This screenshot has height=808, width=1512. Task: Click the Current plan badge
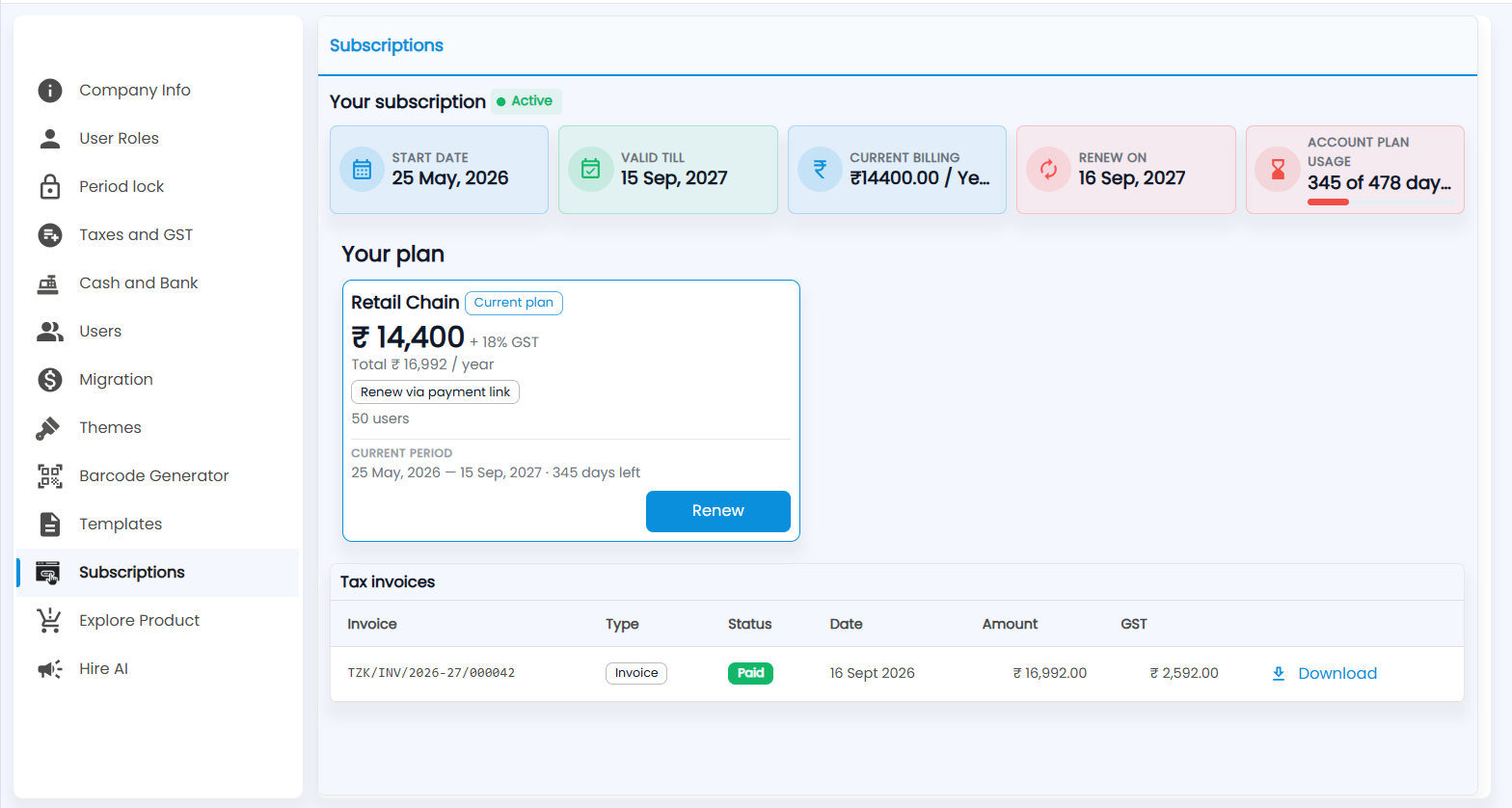(514, 303)
